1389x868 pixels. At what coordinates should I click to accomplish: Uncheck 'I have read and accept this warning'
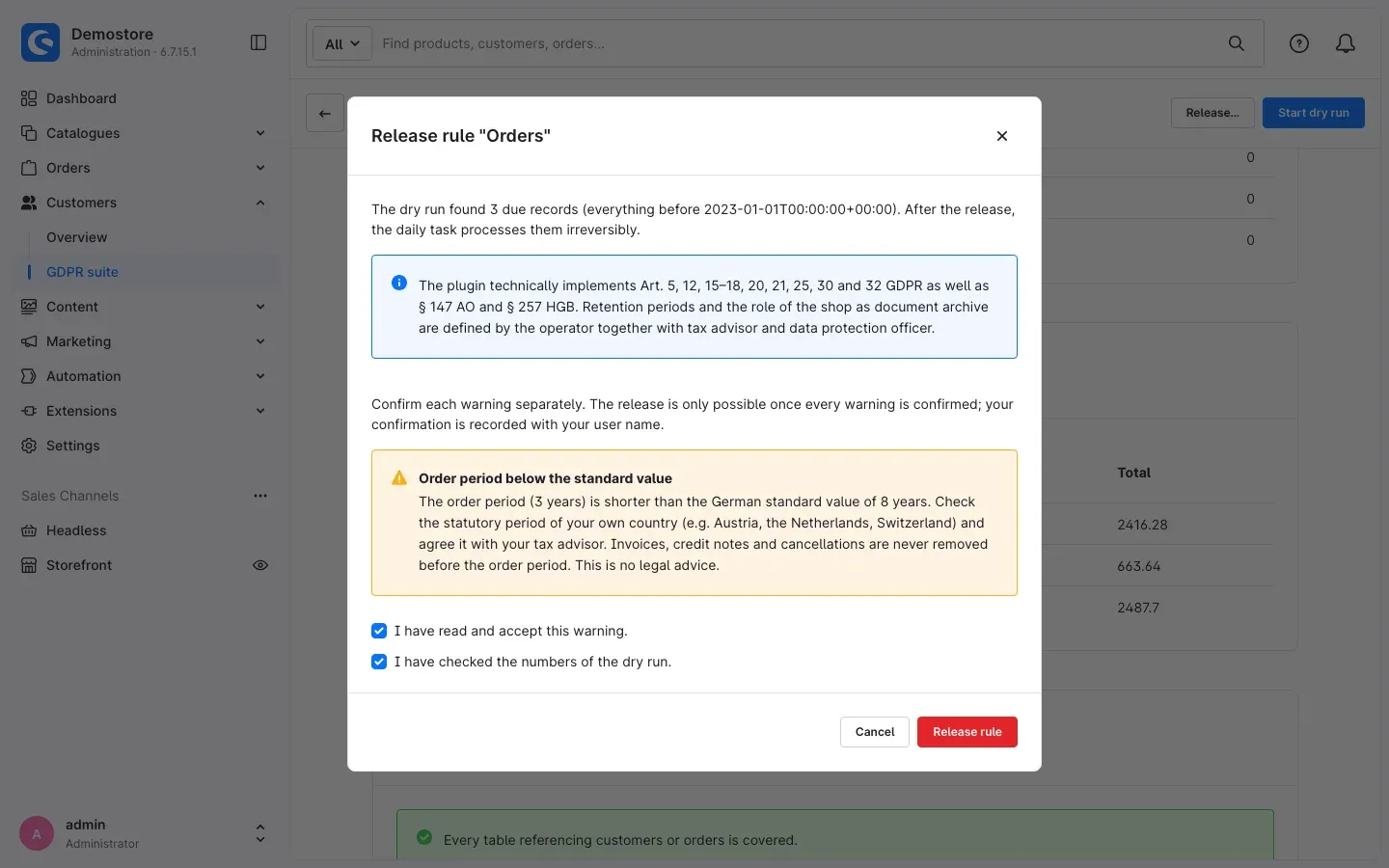click(379, 631)
